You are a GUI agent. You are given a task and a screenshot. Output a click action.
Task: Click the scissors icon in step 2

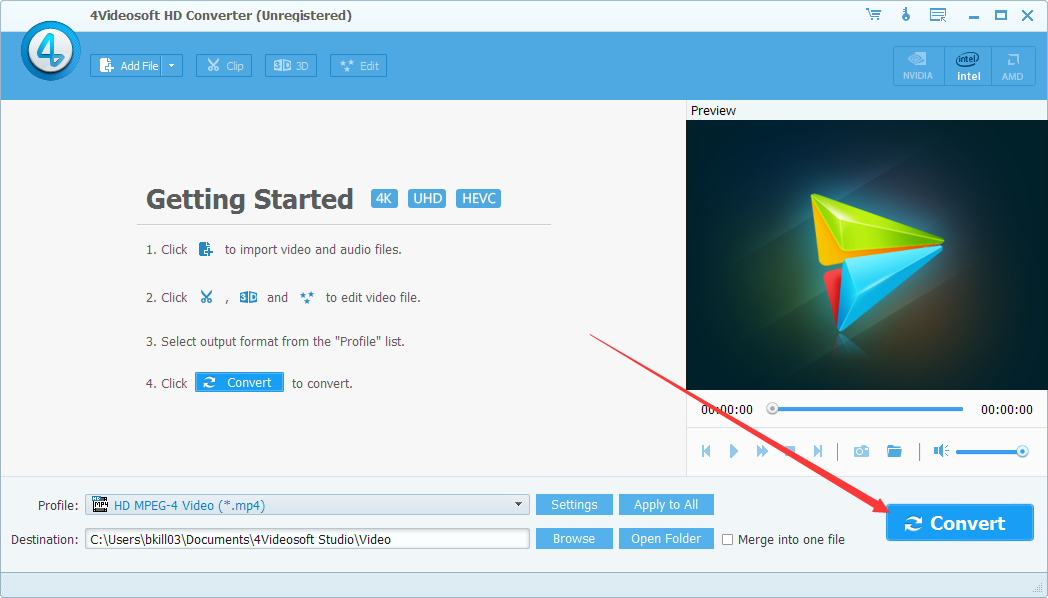(207, 297)
